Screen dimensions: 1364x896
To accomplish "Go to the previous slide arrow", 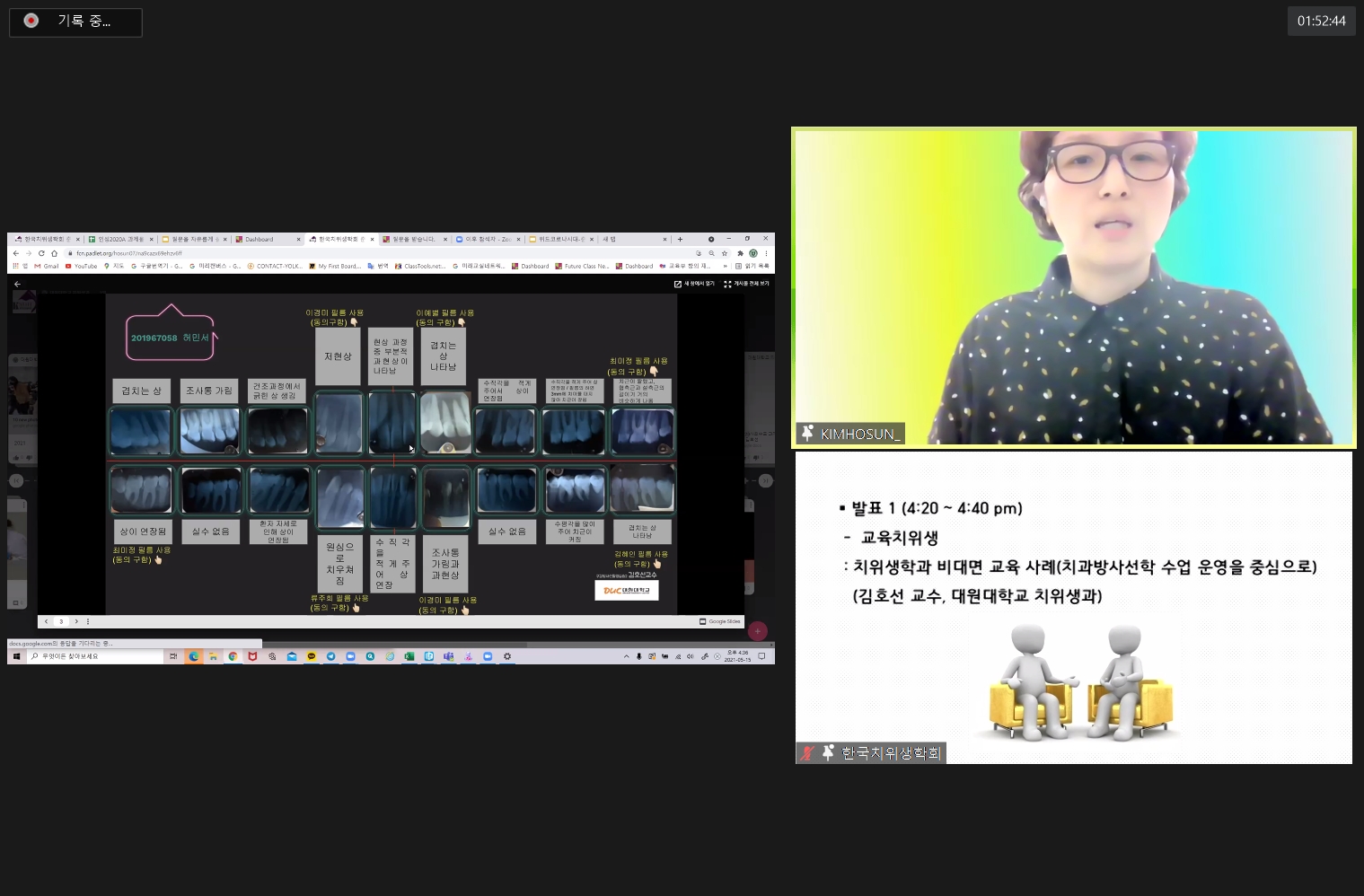I will click(x=47, y=621).
